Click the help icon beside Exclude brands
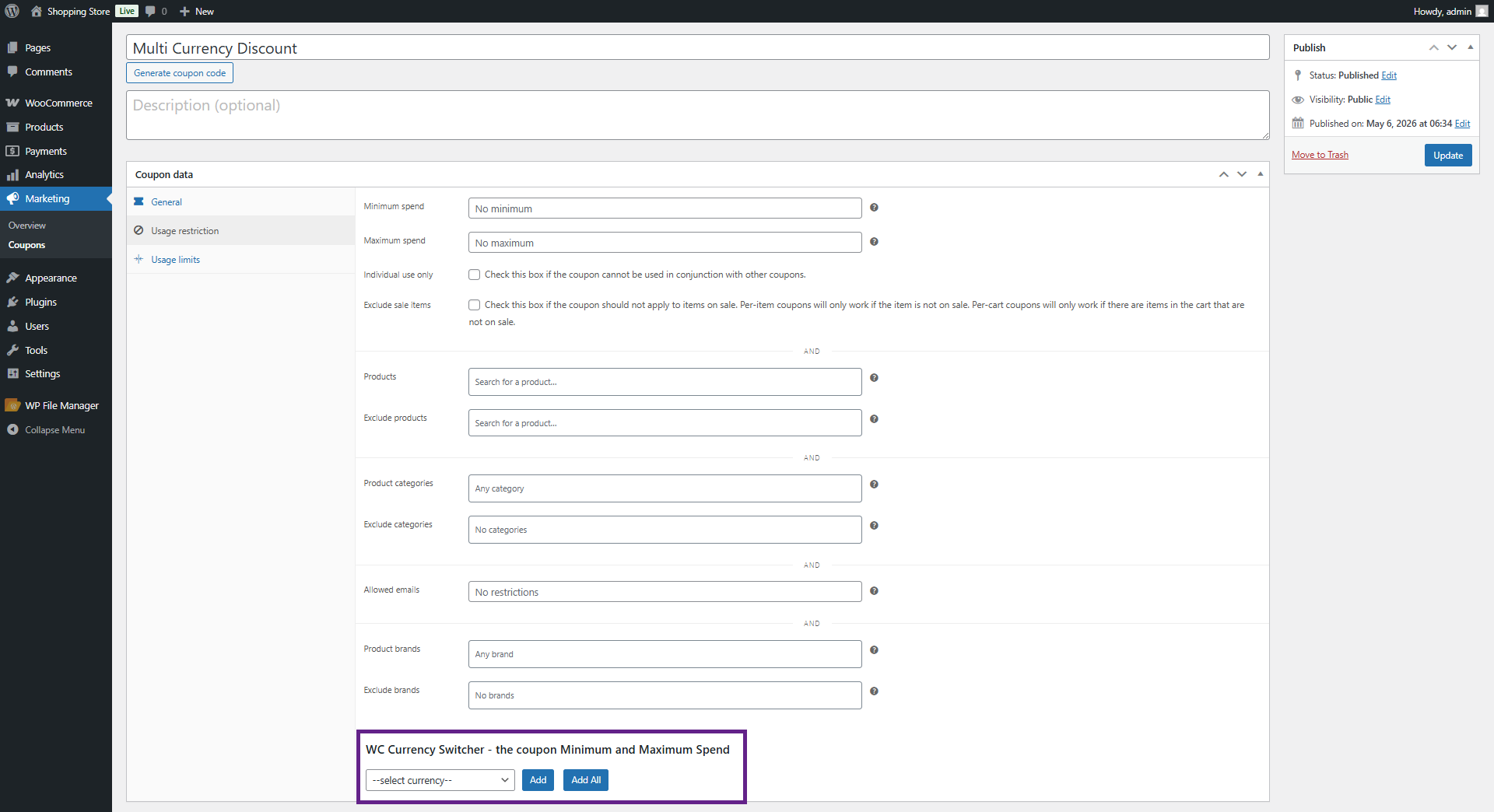Screen dimensions: 1494x812 click(x=874, y=691)
